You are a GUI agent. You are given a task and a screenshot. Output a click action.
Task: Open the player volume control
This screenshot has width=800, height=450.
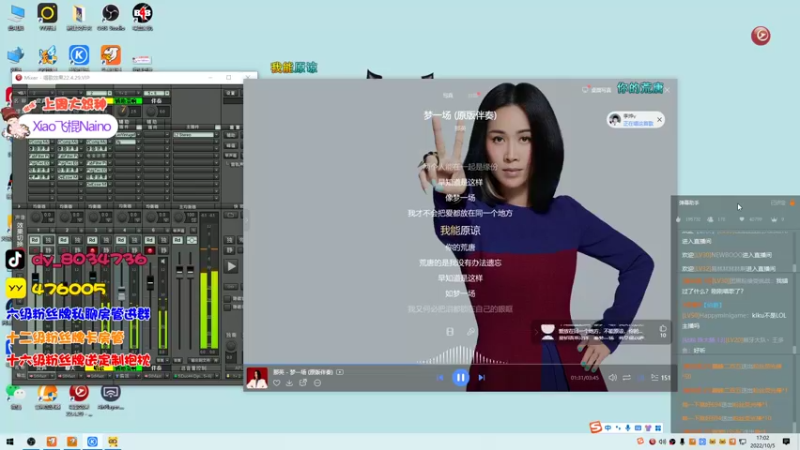click(612, 378)
